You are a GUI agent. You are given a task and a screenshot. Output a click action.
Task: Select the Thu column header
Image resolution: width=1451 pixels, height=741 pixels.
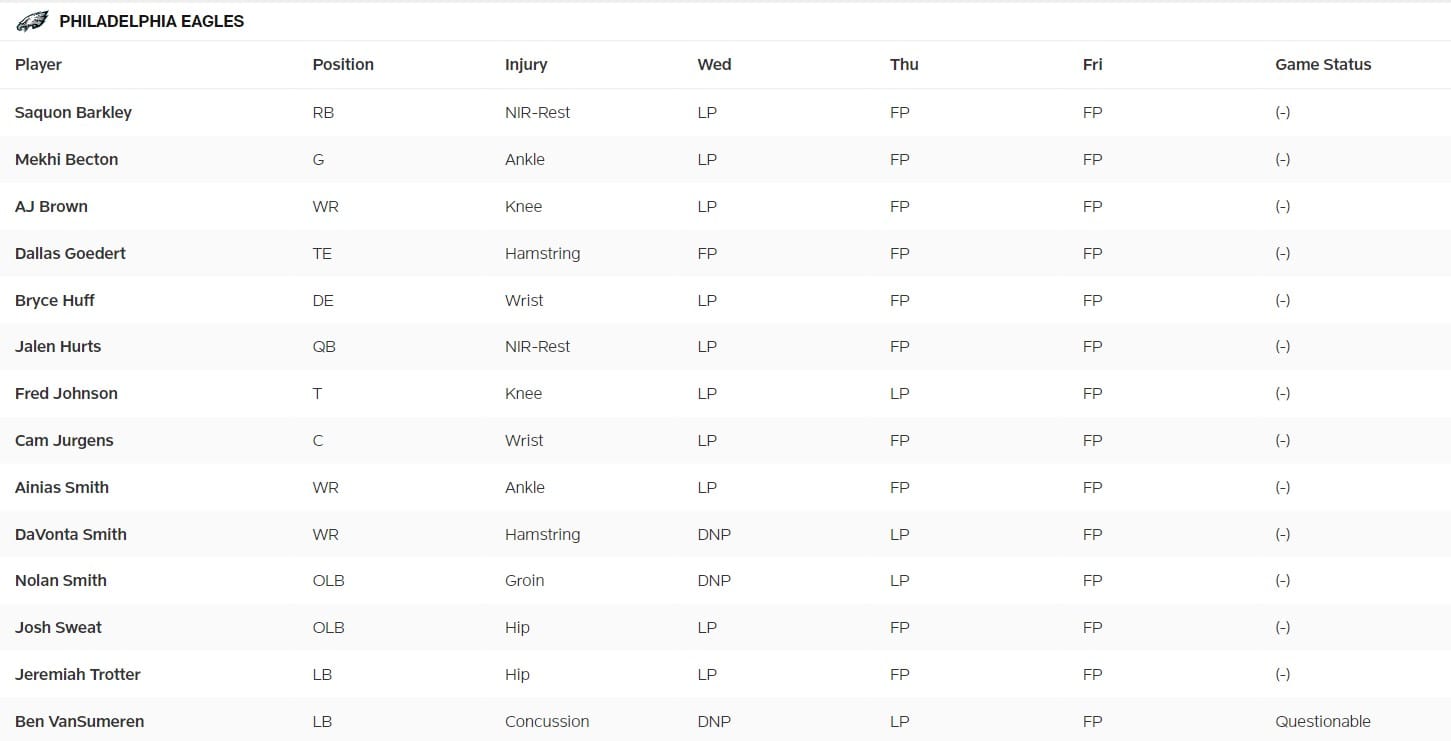point(904,65)
